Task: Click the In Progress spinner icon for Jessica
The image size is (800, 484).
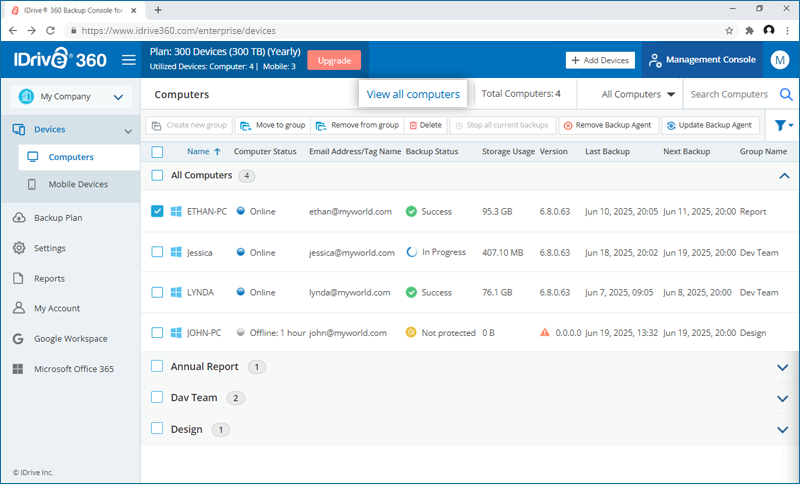Action: (x=411, y=252)
